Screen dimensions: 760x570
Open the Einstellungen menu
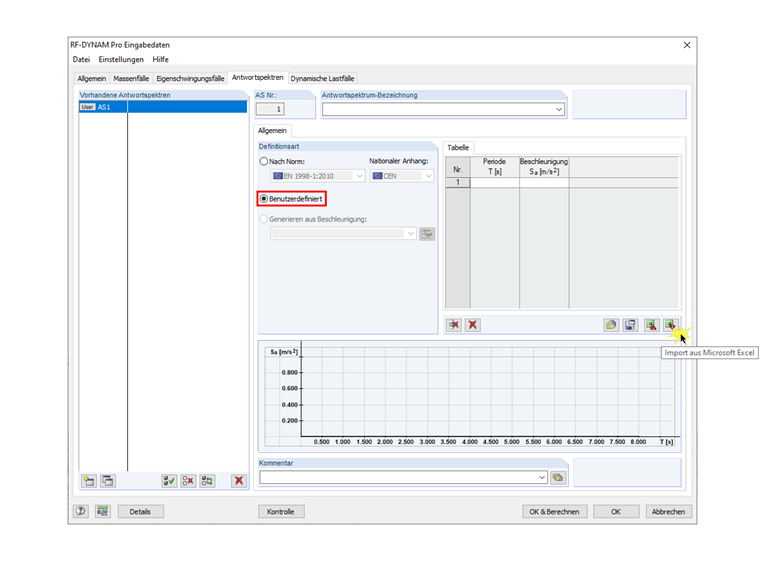121,59
